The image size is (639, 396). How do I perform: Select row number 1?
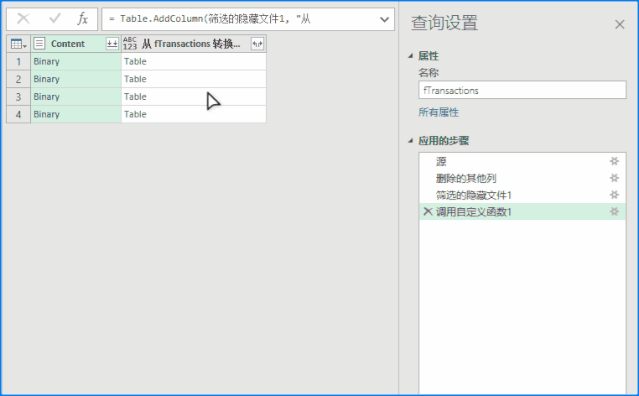pyautogui.click(x=18, y=62)
